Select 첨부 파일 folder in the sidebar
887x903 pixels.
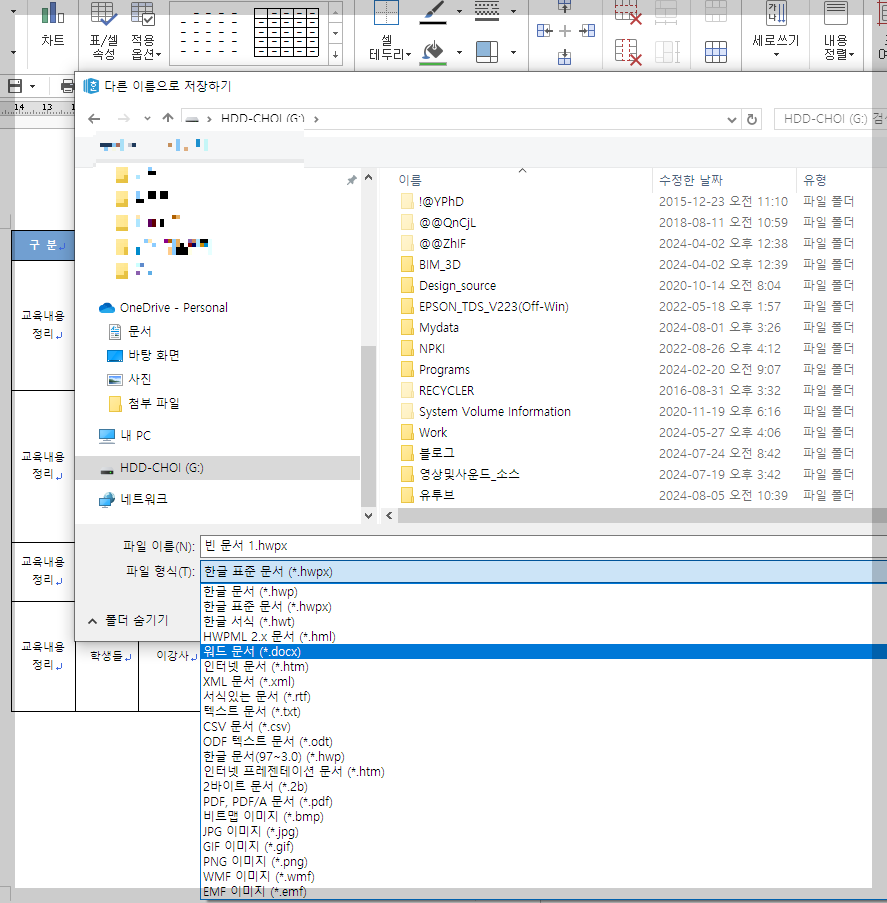(144, 404)
